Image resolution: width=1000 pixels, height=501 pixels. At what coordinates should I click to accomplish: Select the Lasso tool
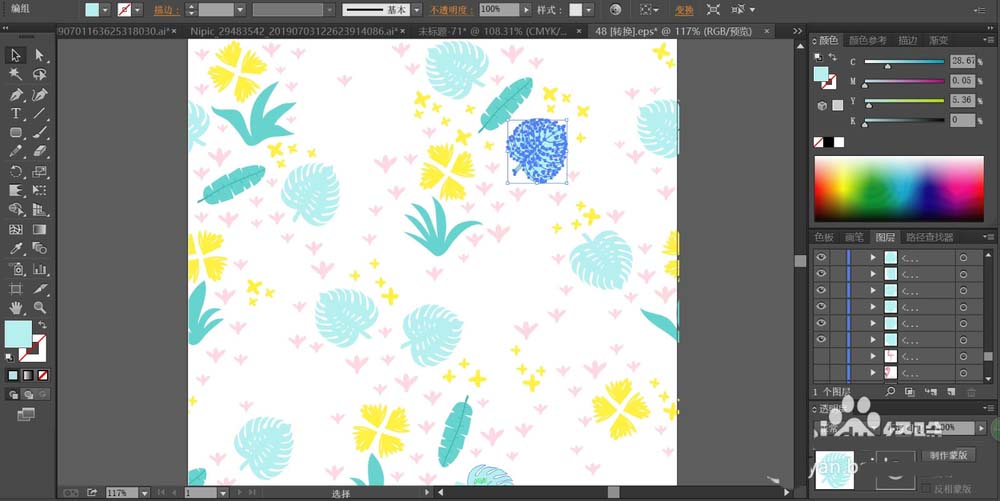[40, 75]
